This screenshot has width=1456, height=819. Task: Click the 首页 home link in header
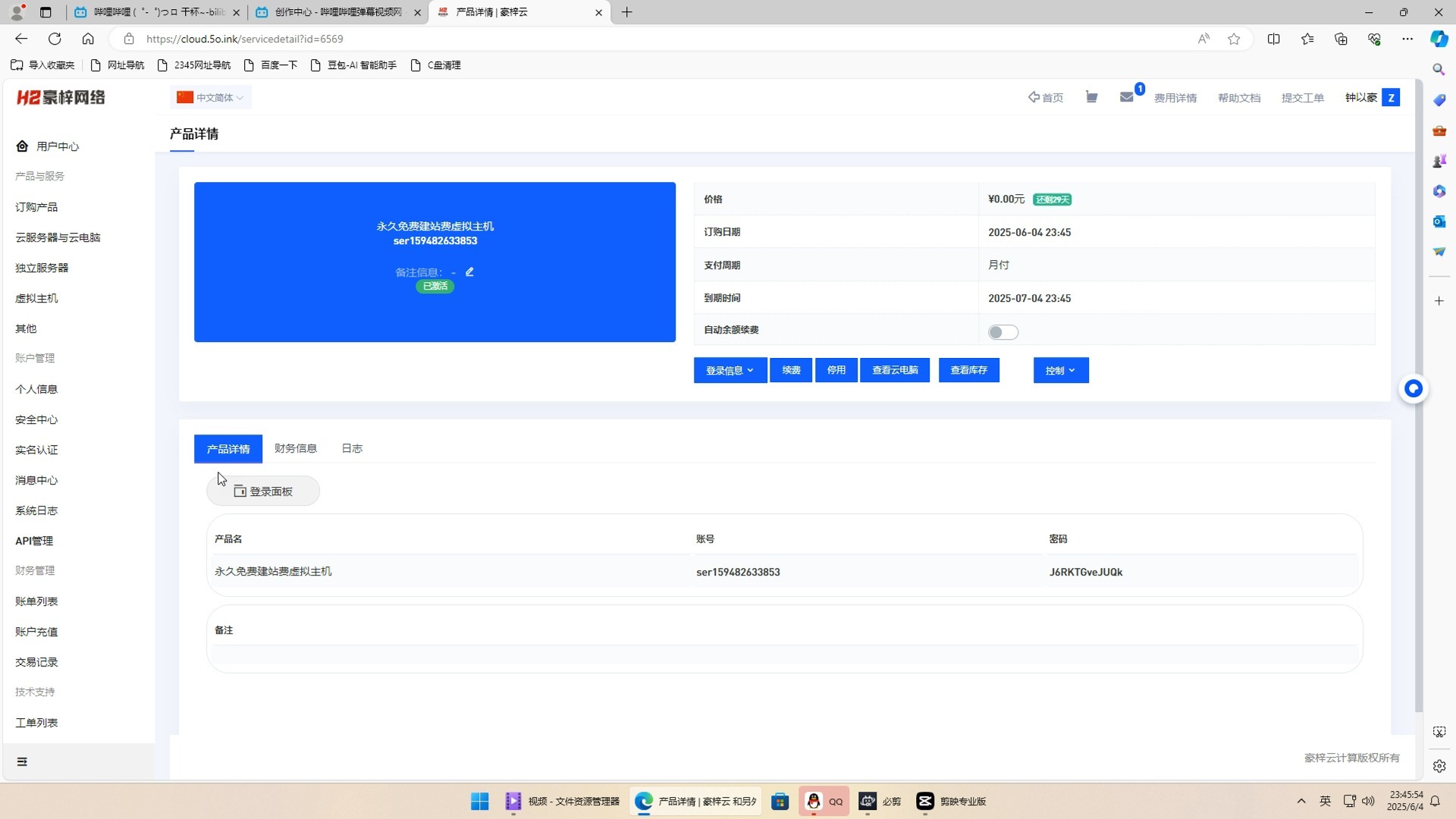[x=1046, y=97]
